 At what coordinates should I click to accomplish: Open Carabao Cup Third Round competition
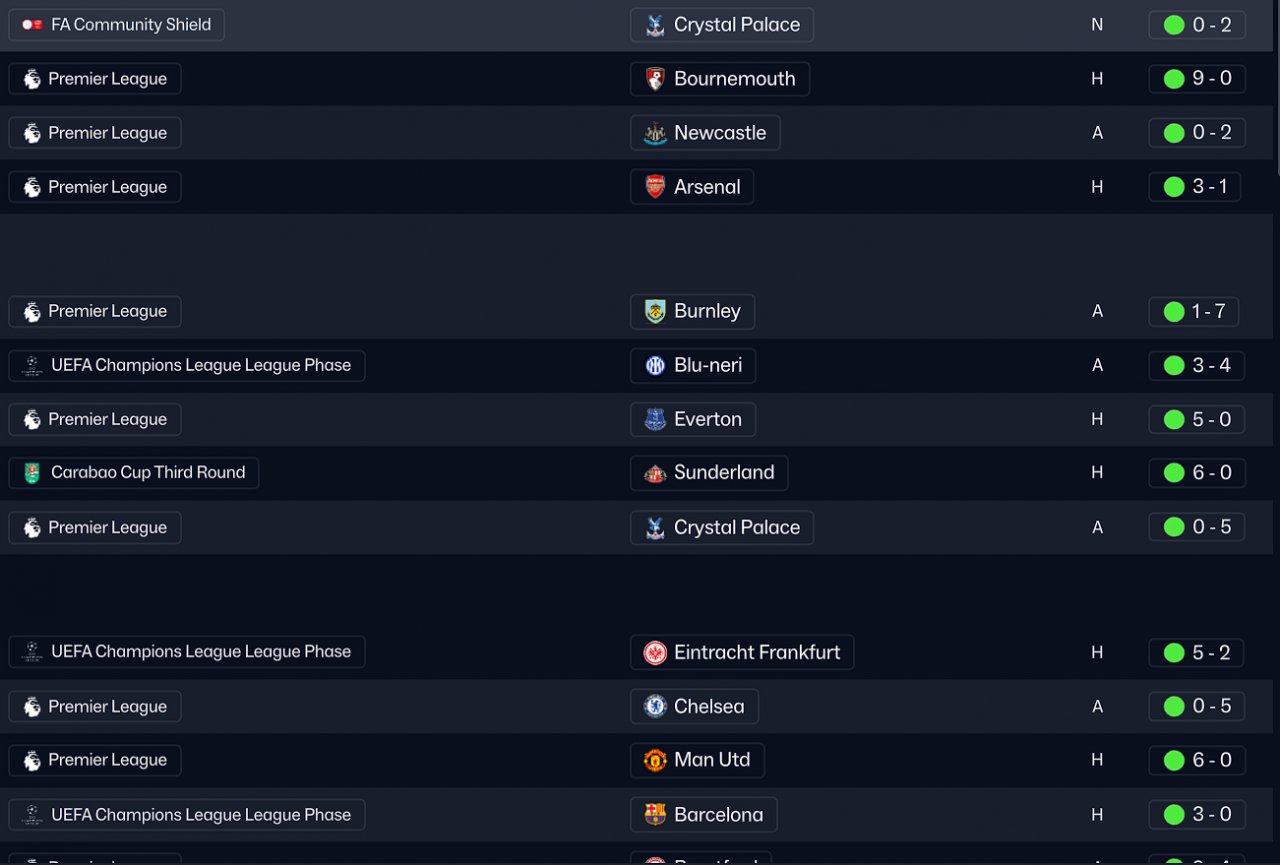tap(147, 473)
